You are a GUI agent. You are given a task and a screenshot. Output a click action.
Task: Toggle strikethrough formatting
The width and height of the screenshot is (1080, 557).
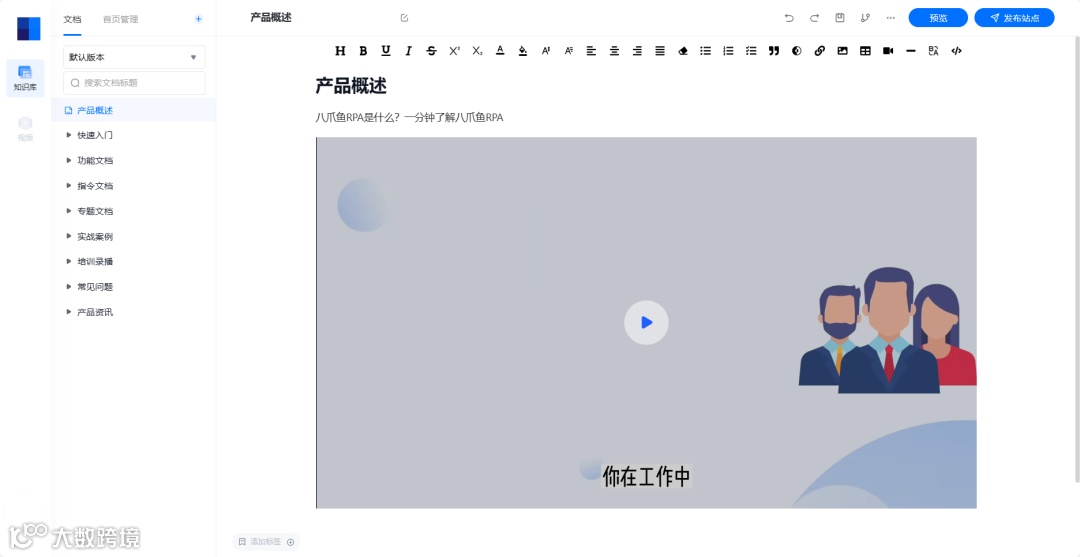[431, 50]
